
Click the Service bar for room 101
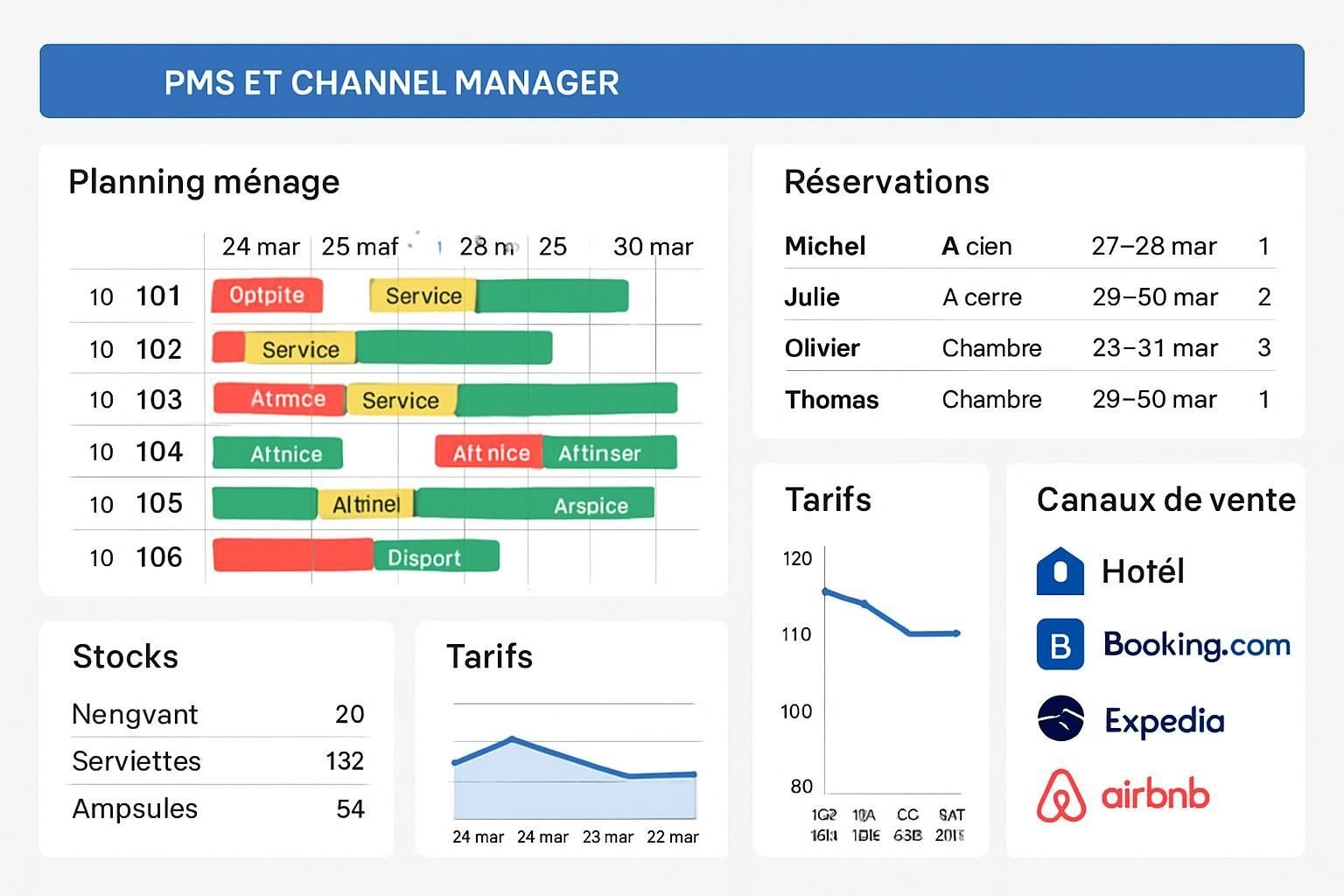(x=423, y=296)
